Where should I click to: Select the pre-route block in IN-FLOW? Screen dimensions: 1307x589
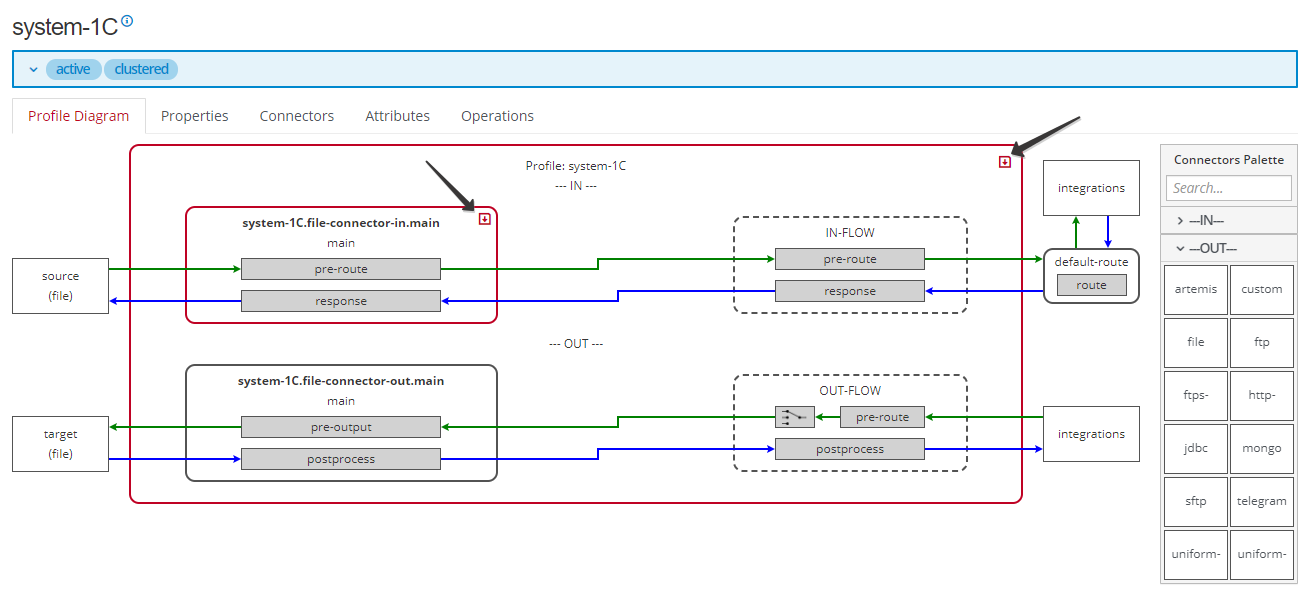coord(849,258)
